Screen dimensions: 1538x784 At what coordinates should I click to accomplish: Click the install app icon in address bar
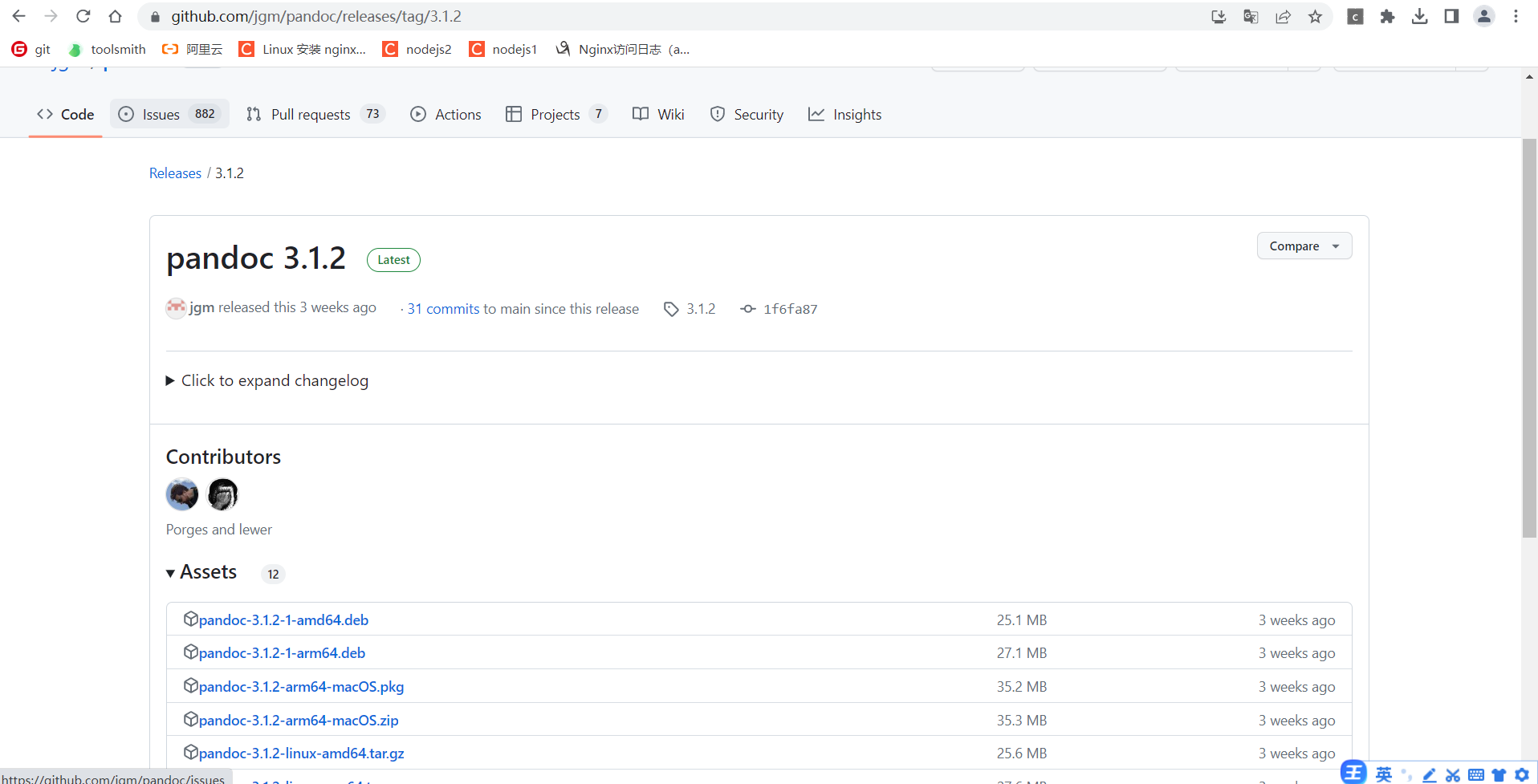pos(1219,16)
